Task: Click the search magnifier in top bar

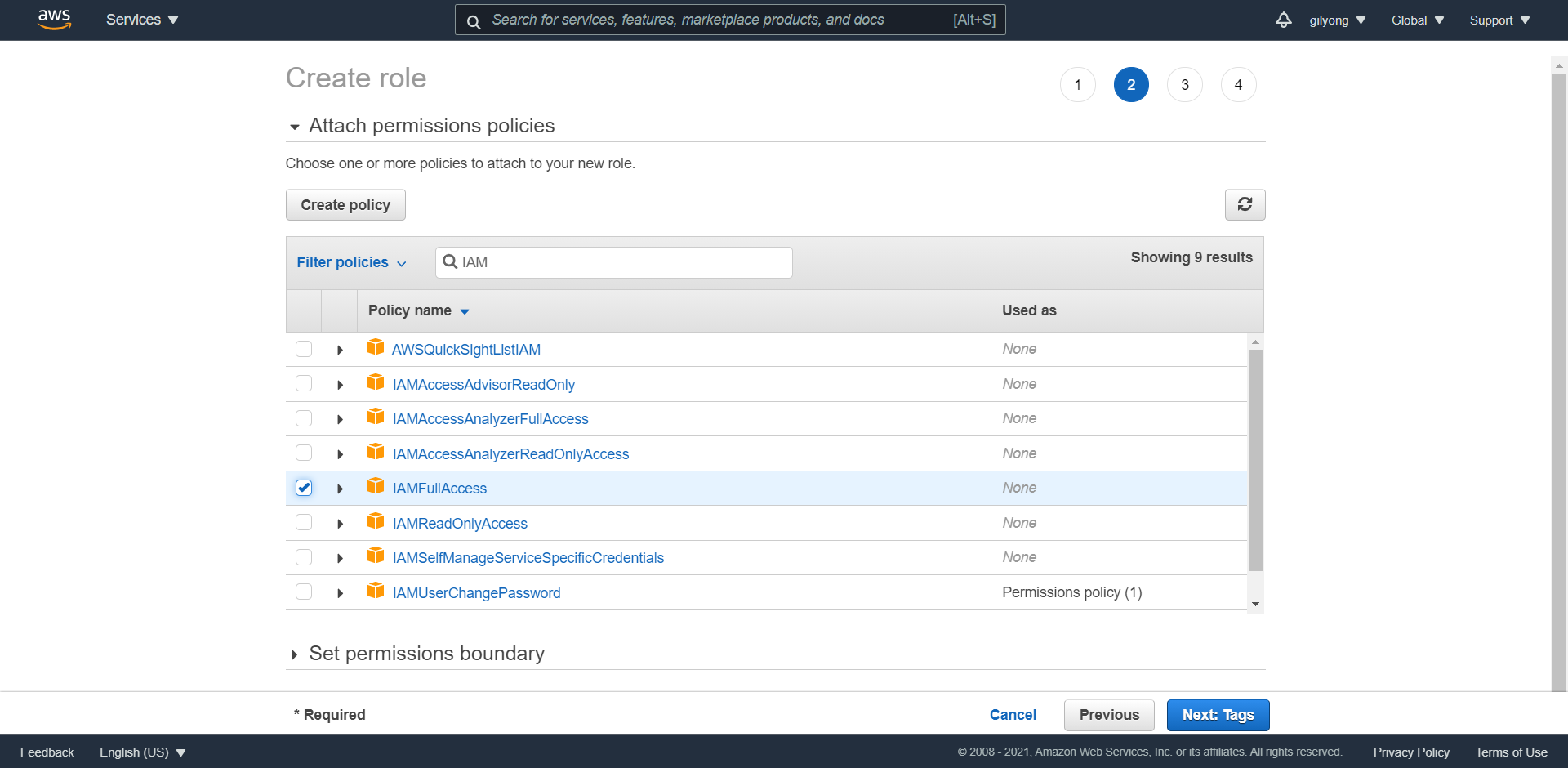Action: pyautogui.click(x=473, y=21)
